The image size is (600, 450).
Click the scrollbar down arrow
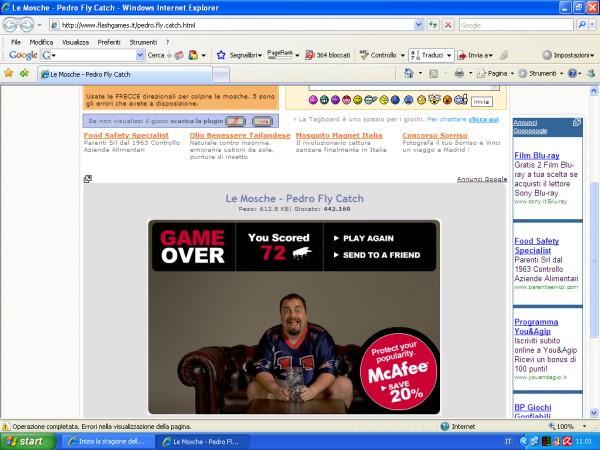point(594,413)
